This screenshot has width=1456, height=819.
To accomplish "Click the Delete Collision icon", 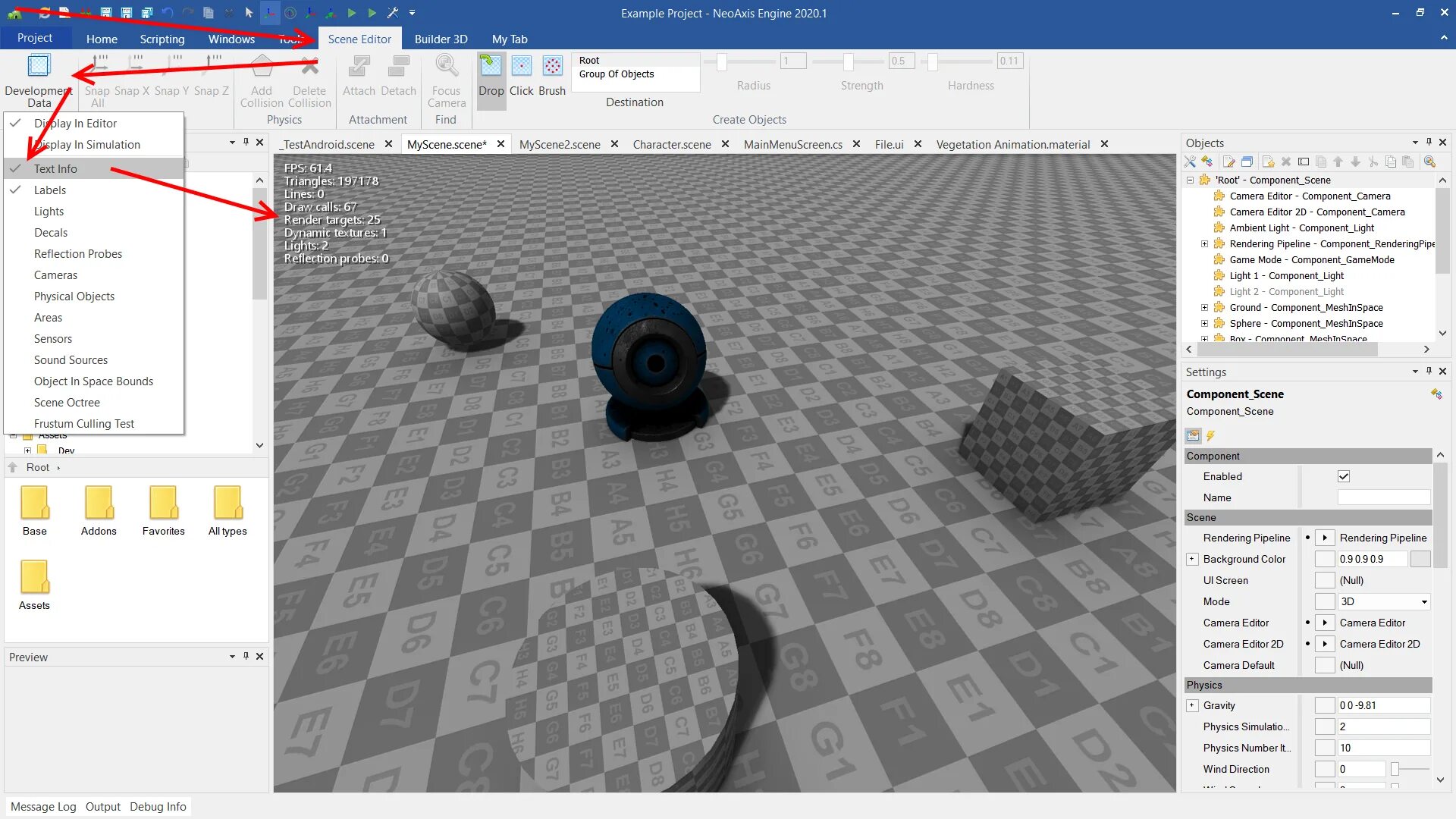I will click(x=309, y=67).
